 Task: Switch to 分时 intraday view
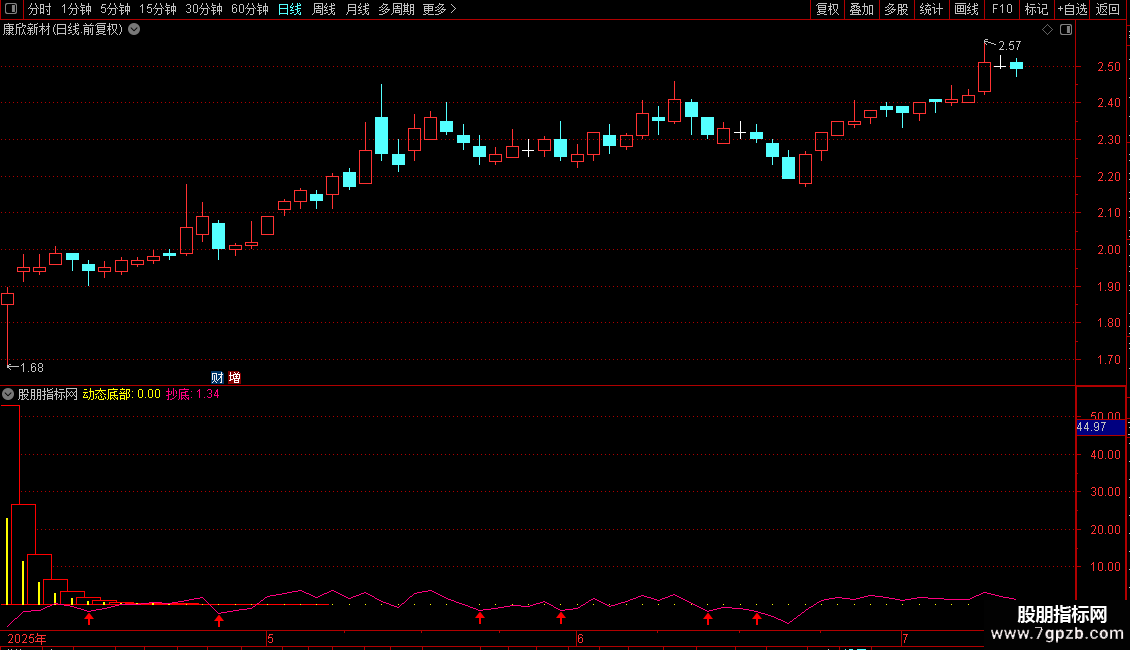coord(40,9)
